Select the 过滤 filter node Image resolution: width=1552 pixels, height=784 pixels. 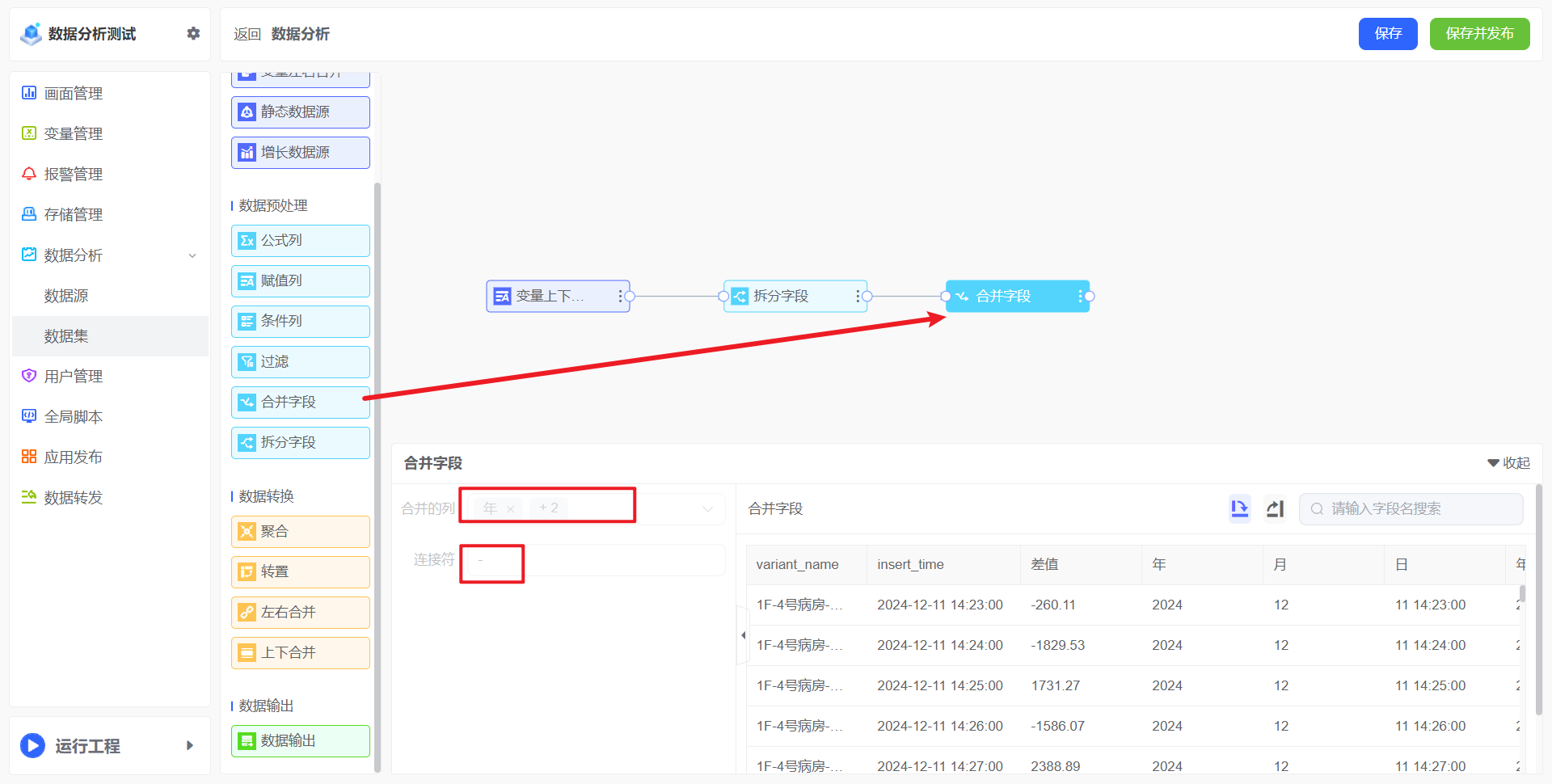click(300, 362)
